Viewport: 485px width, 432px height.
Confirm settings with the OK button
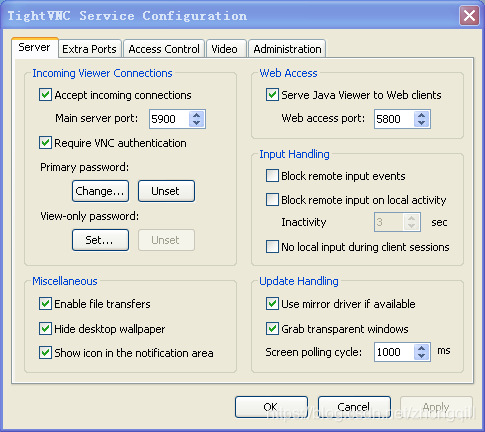click(x=271, y=407)
